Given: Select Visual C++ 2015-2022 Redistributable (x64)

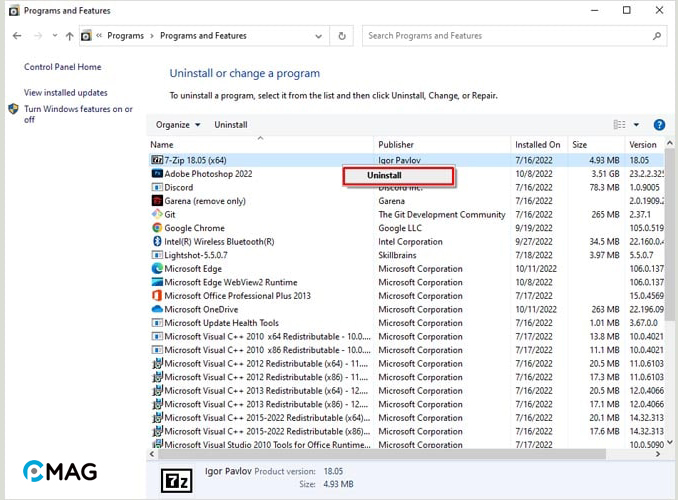Looking at the screenshot, I should click(x=267, y=418).
